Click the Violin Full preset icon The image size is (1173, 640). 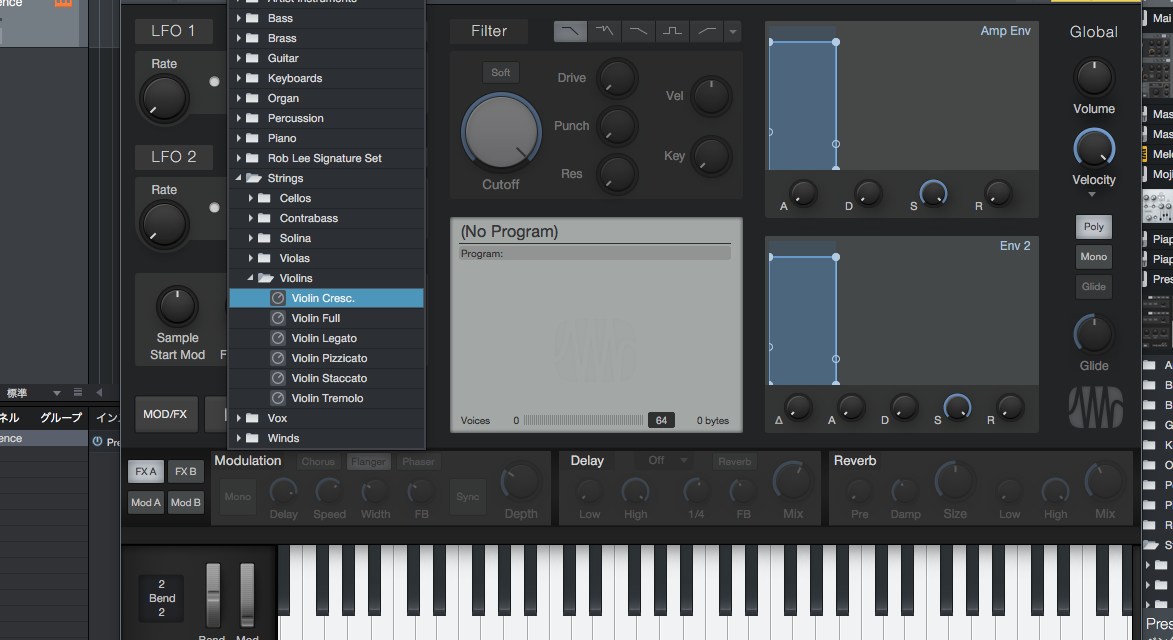[278, 318]
